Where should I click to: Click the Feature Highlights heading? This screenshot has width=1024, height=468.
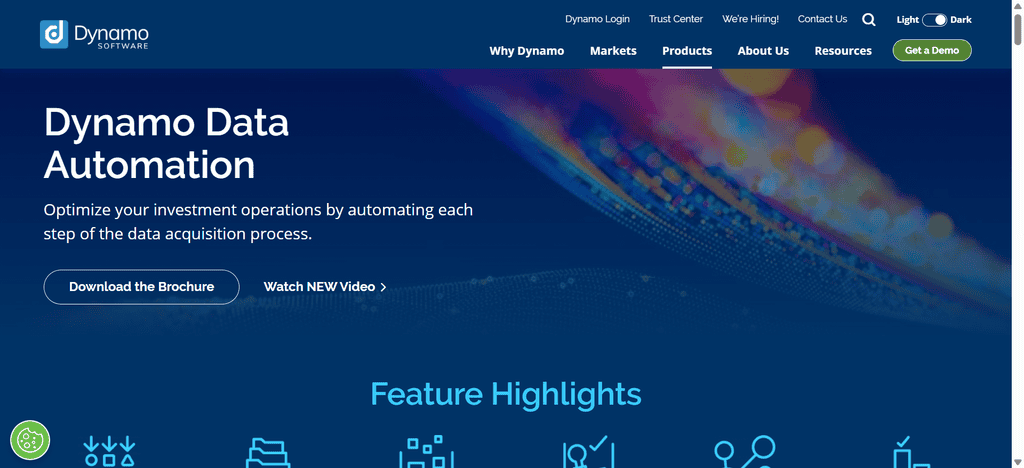point(506,394)
